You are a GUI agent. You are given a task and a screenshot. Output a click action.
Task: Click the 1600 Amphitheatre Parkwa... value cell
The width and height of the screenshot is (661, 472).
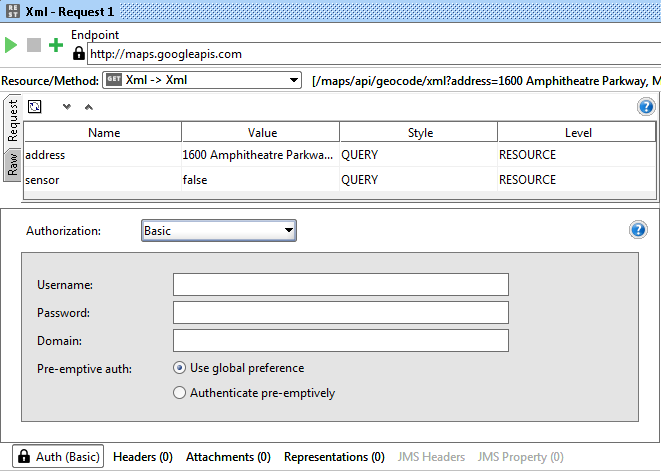pos(261,155)
